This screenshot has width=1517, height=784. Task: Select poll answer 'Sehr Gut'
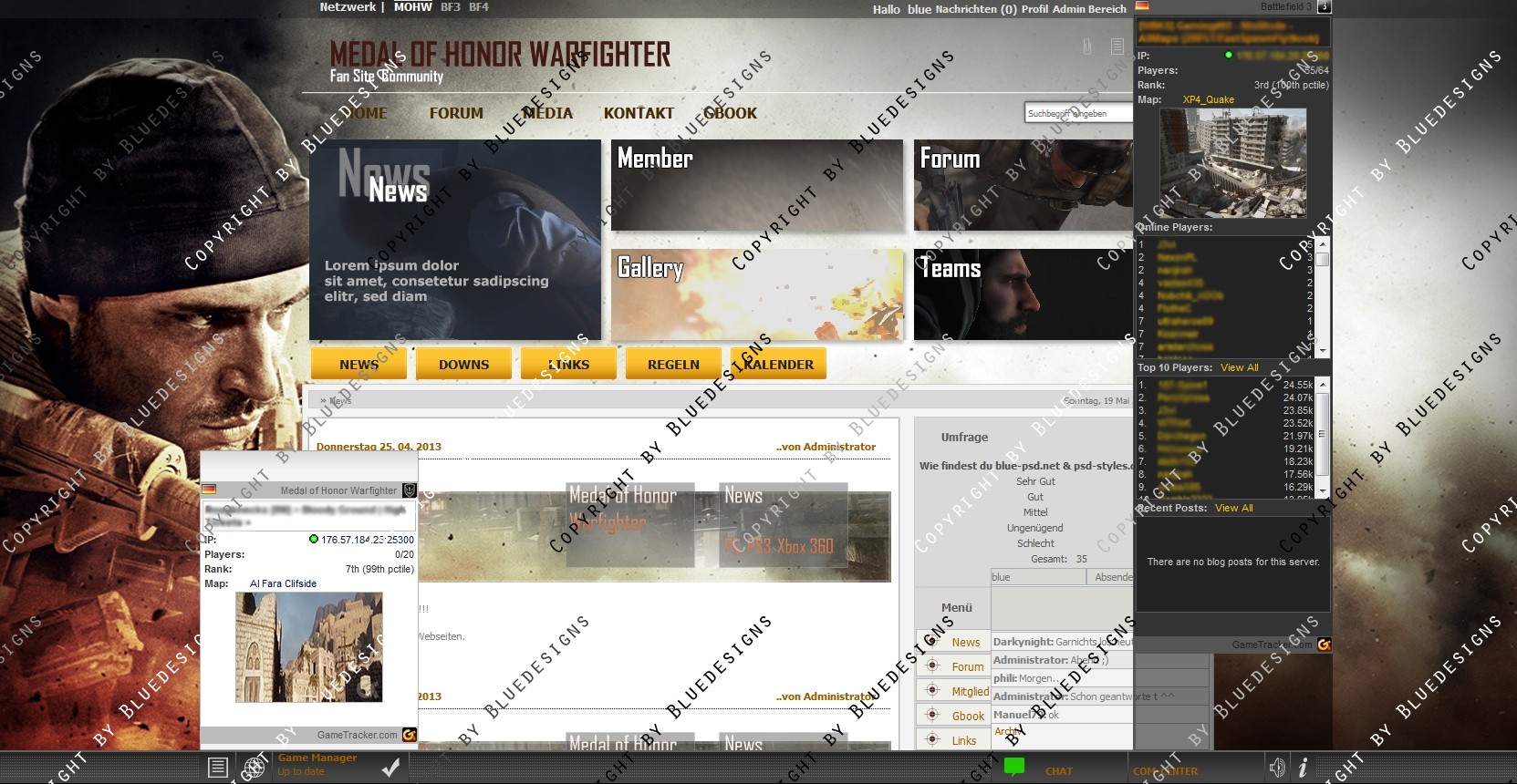point(1035,481)
